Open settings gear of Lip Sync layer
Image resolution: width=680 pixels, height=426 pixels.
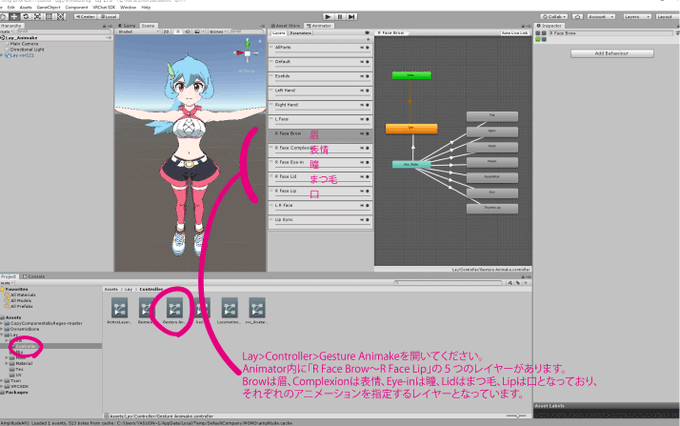tap(367, 220)
